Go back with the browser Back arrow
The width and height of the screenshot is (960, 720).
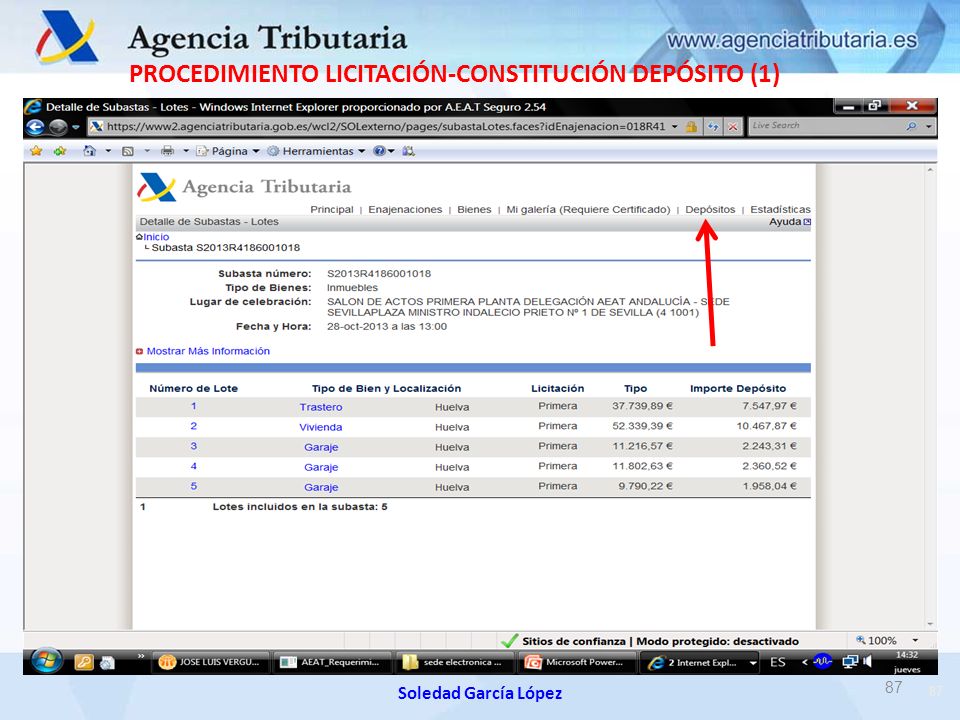pyautogui.click(x=36, y=127)
